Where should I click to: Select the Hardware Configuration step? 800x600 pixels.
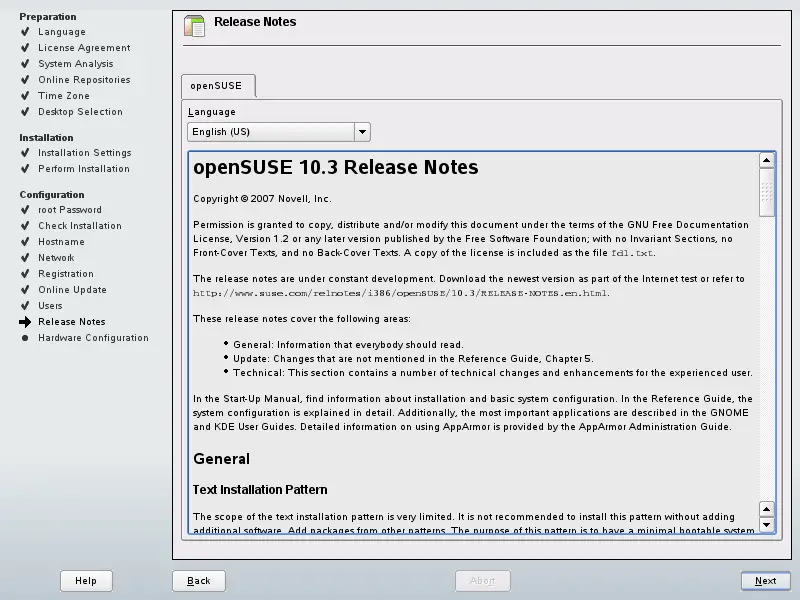(x=93, y=338)
